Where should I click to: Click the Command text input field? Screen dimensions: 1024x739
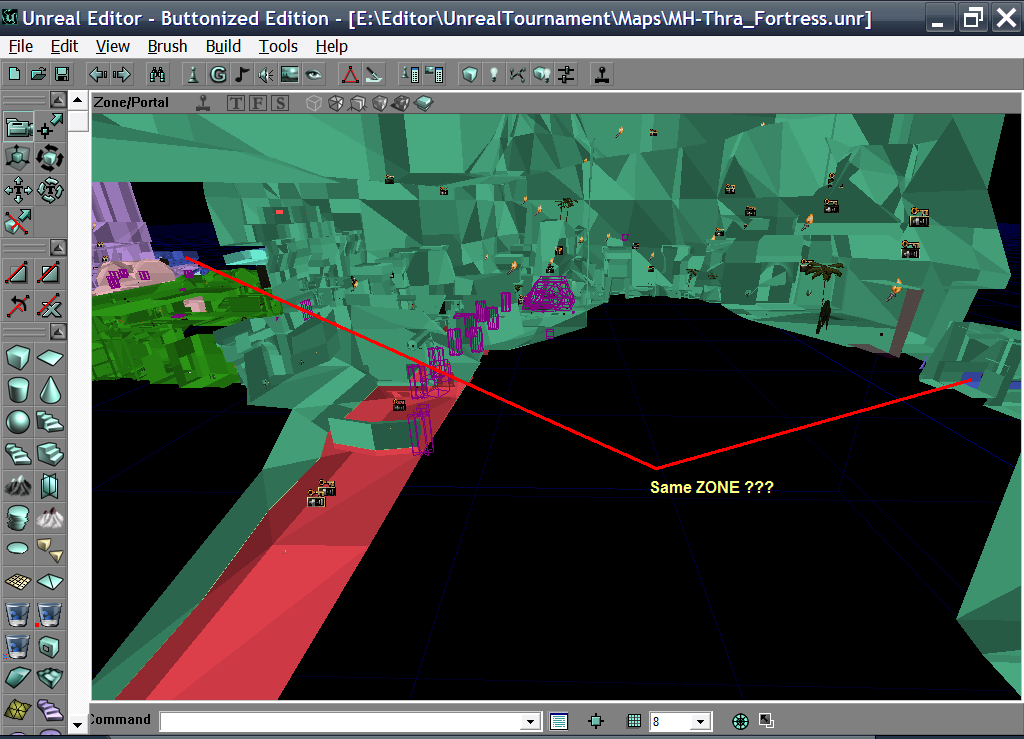tap(342, 722)
